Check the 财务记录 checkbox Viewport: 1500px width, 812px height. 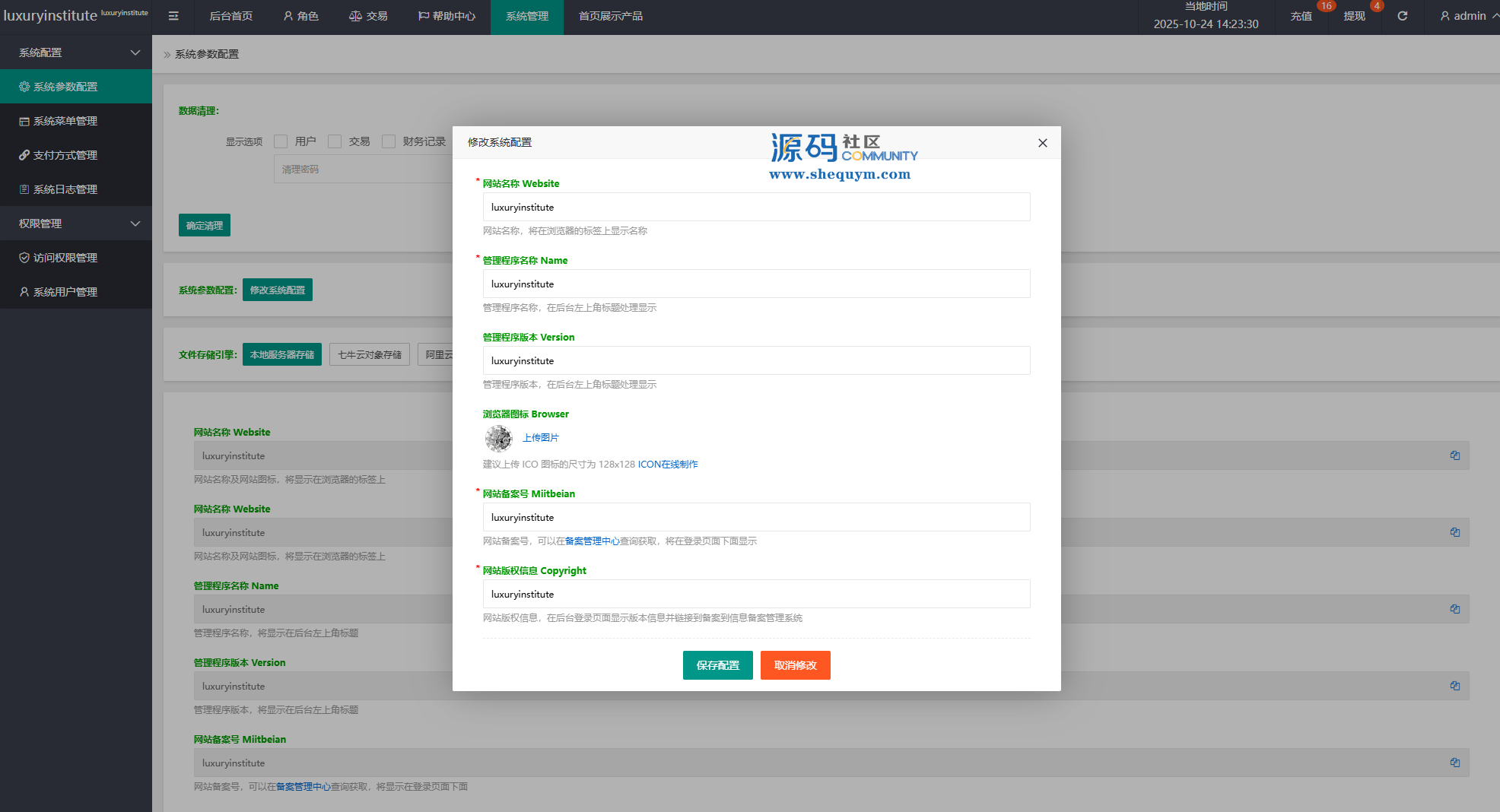pyautogui.click(x=389, y=141)
